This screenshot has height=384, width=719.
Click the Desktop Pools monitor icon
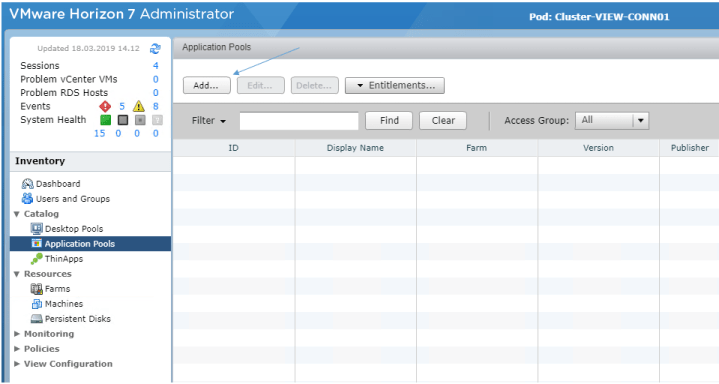pos(36,228)
